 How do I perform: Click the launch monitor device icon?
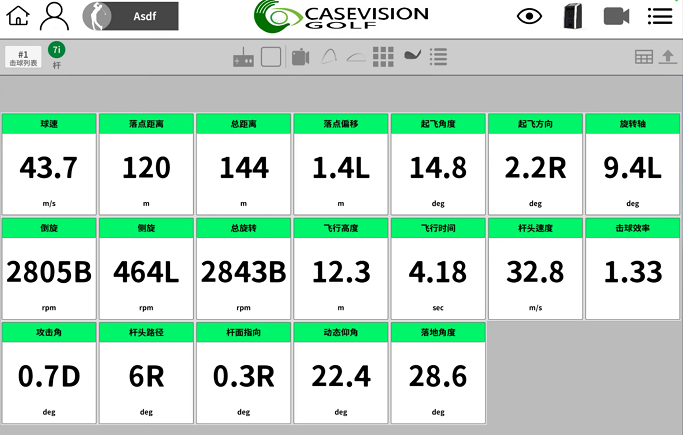pos(572,16)
